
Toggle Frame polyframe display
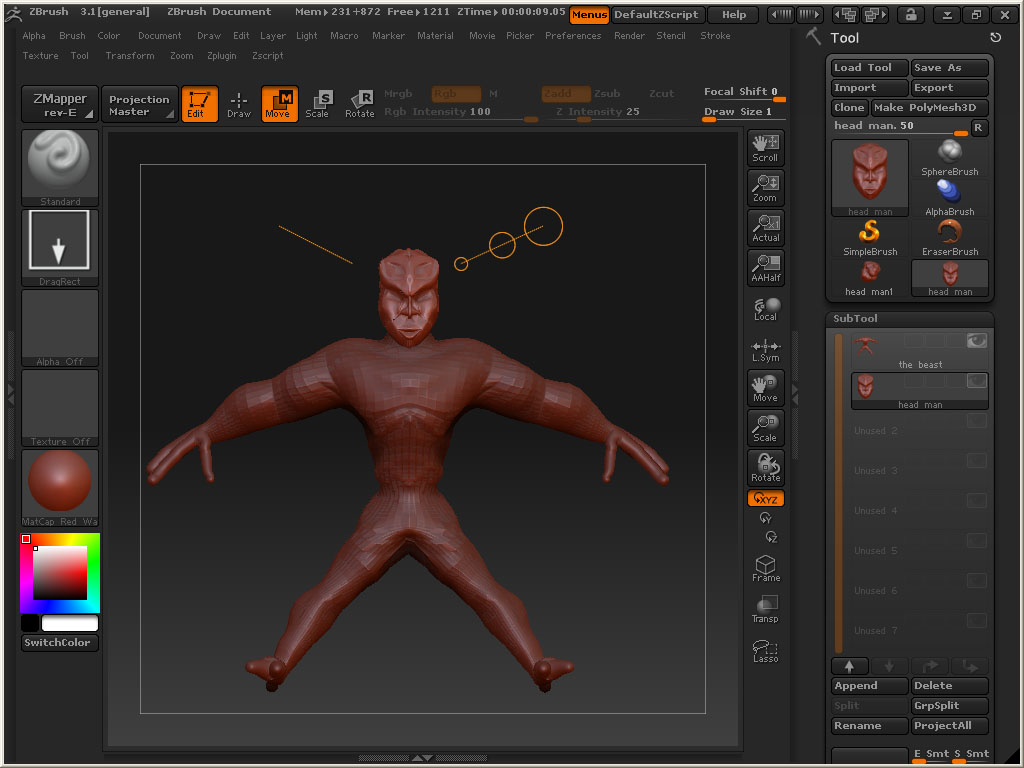click(x=765, y=569)
